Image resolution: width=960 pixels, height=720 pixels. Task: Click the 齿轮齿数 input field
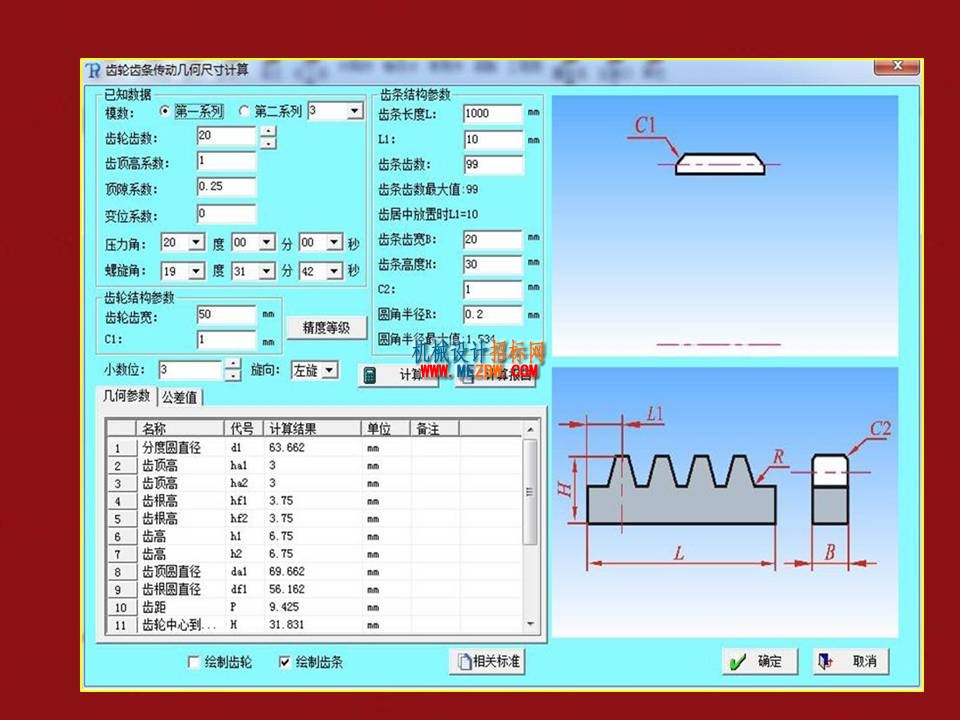coord(226,136)
